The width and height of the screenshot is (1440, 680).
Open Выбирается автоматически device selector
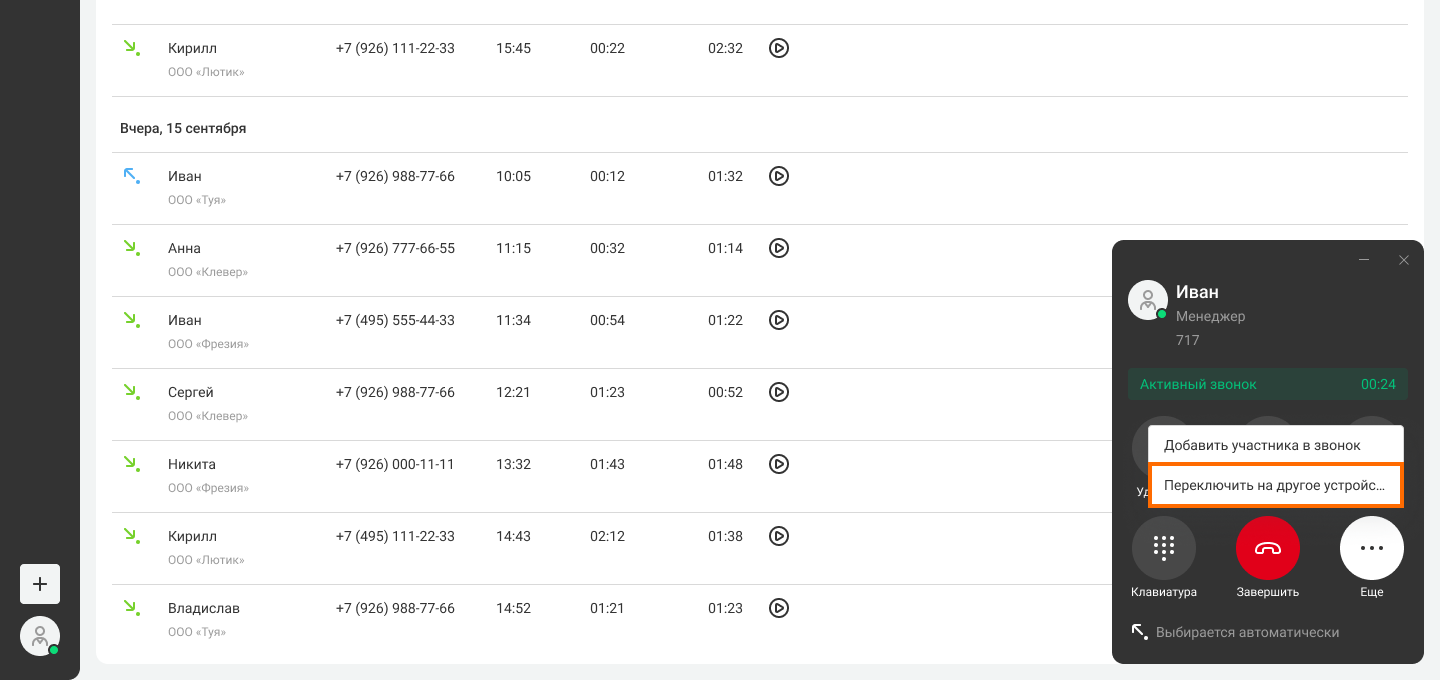(1236, 632)
